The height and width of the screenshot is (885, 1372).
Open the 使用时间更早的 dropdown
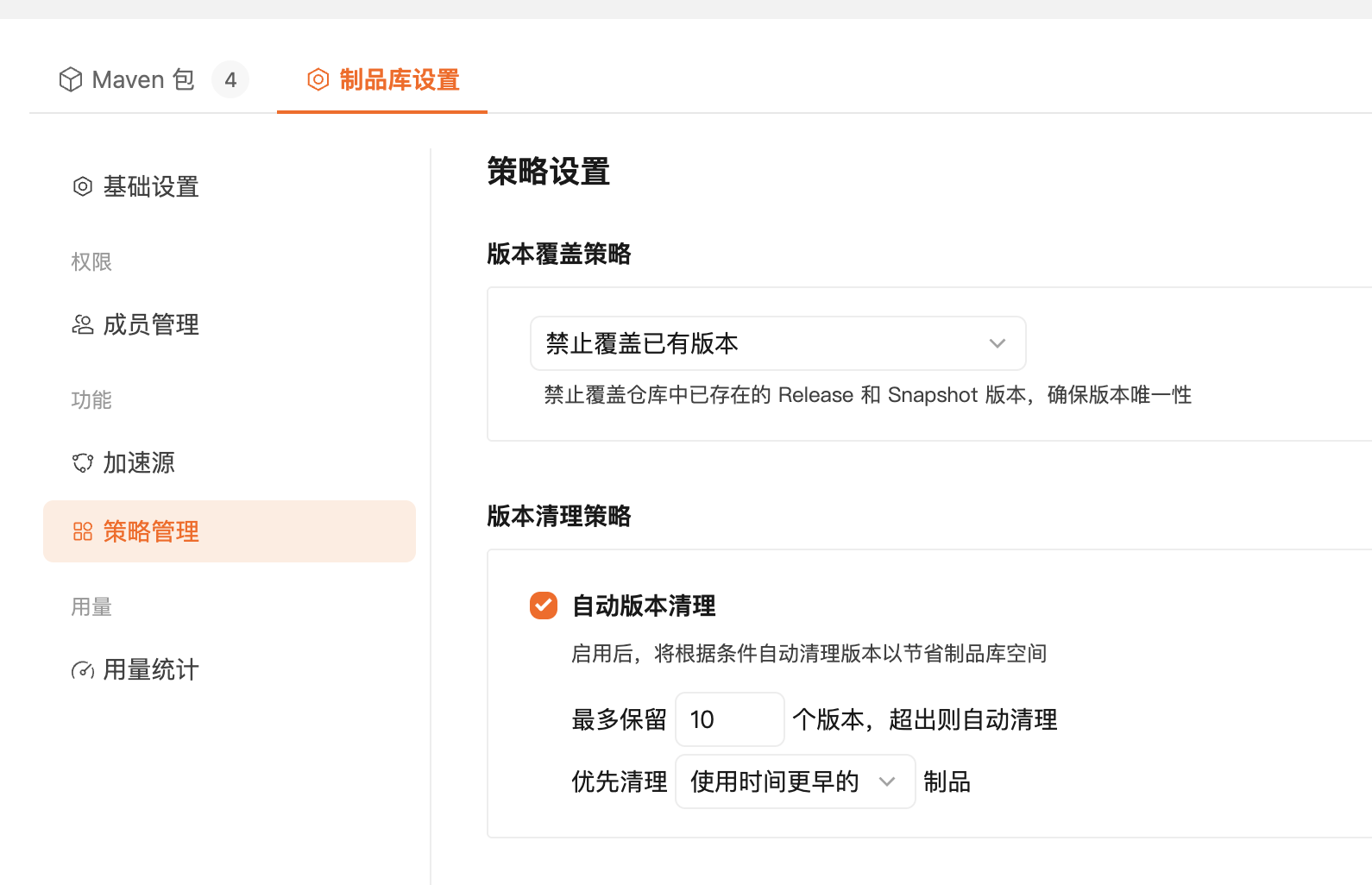[x=796, y=781]
